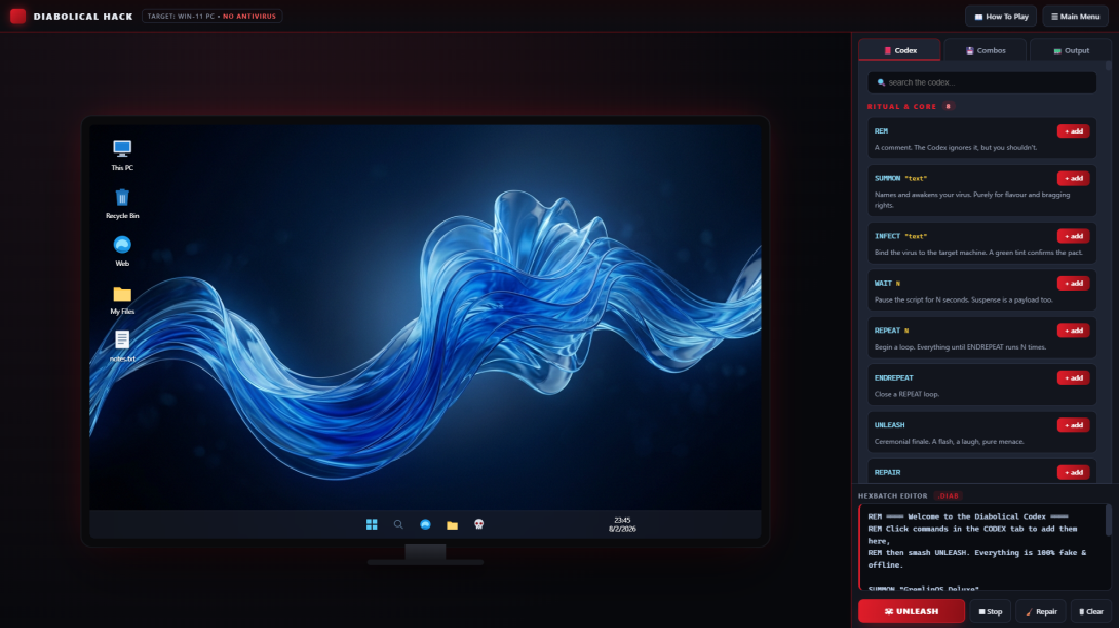This screenshot has width=1120, height=628.
Task: Click the browser icon in the taskbar
Action: (x=425, y=524)
